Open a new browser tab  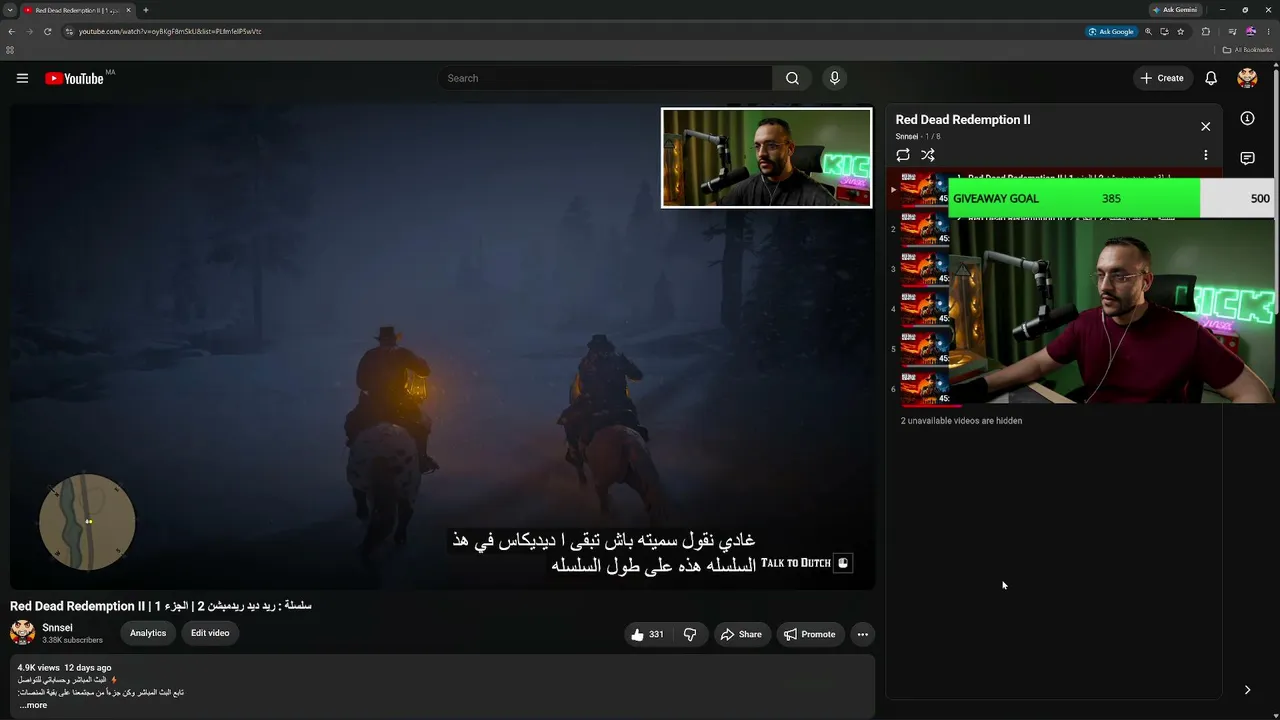(146, 10)
